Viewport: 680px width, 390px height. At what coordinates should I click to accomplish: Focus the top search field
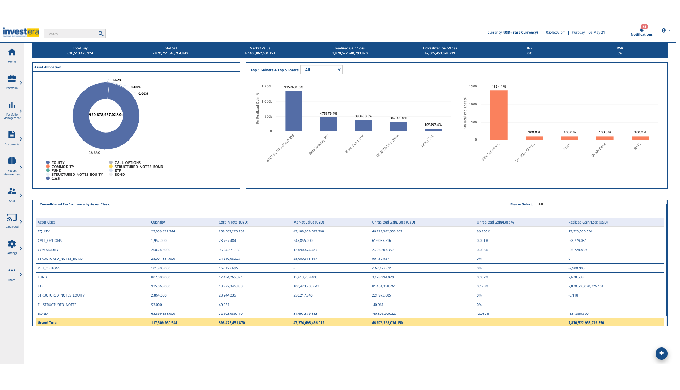[x=71, y=33]
